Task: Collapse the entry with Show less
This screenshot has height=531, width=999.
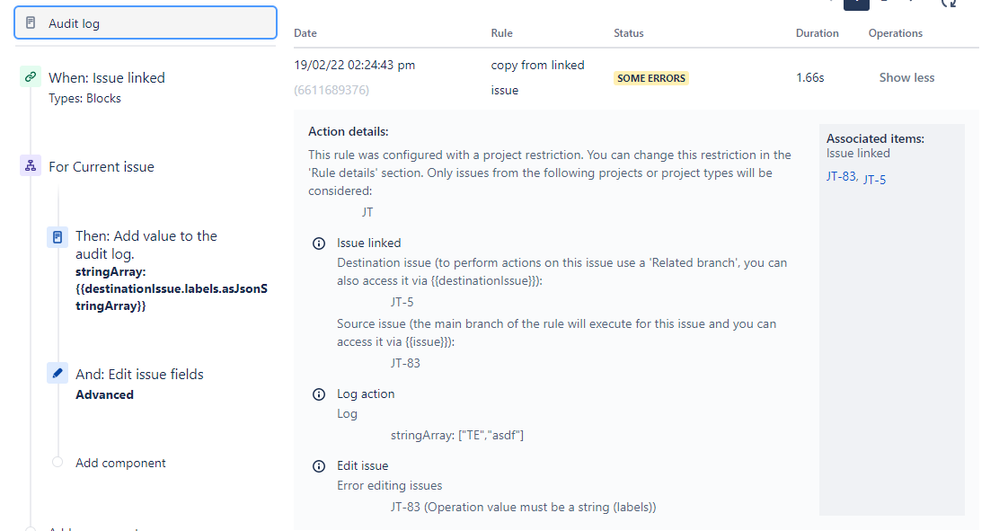Action: pyautogui.click(x=907, y=78)
